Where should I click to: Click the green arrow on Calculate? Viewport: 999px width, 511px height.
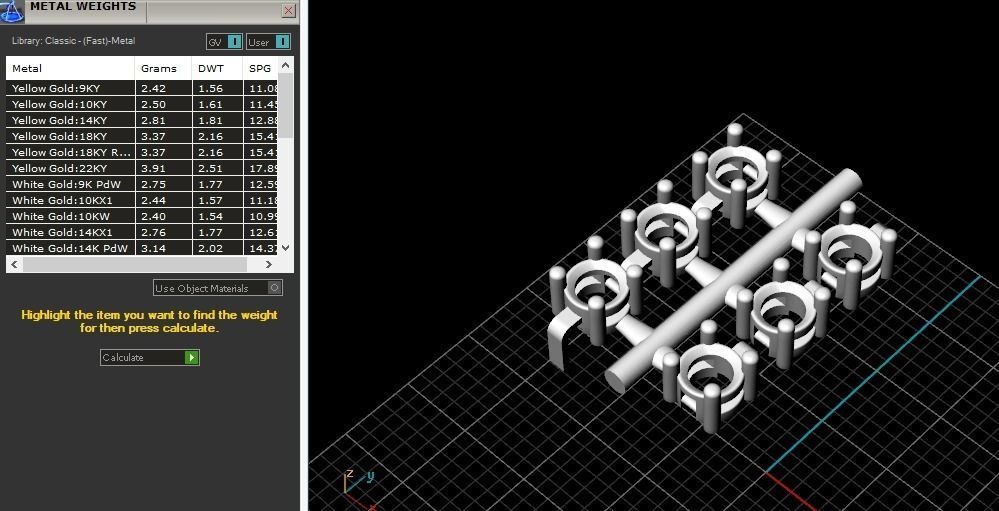pyautogui.click(x=191, y=357)
